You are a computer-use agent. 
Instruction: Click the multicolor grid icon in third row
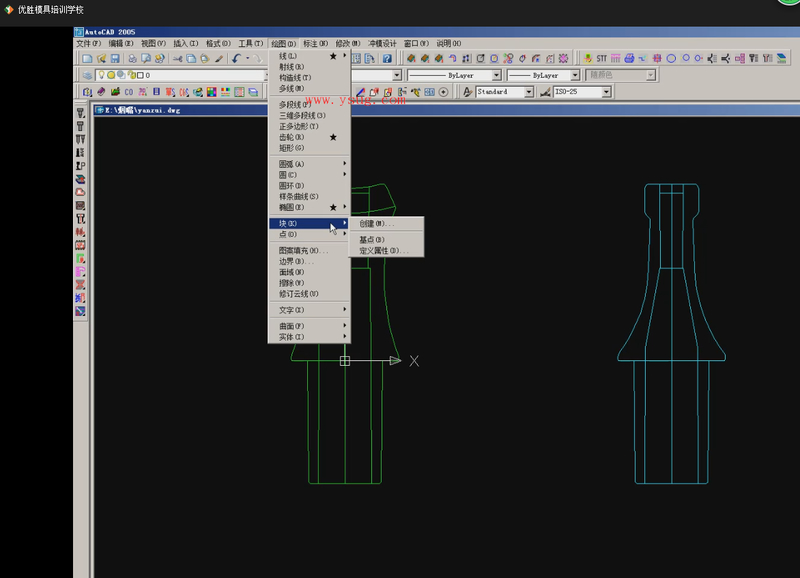(211, 92)
